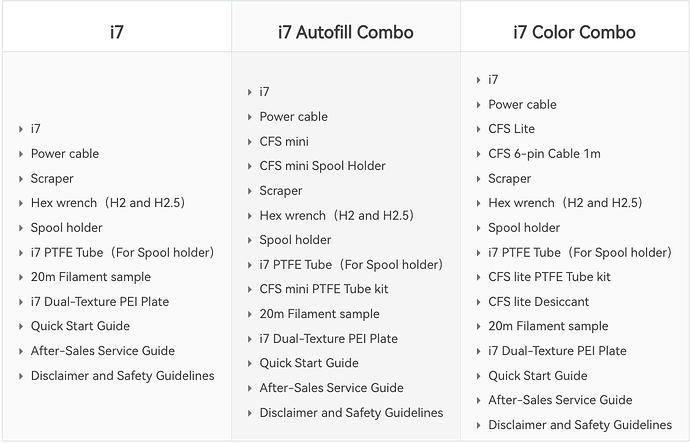Click the arrow beside CFS 6-pin Cable 1m

point(478,154)
